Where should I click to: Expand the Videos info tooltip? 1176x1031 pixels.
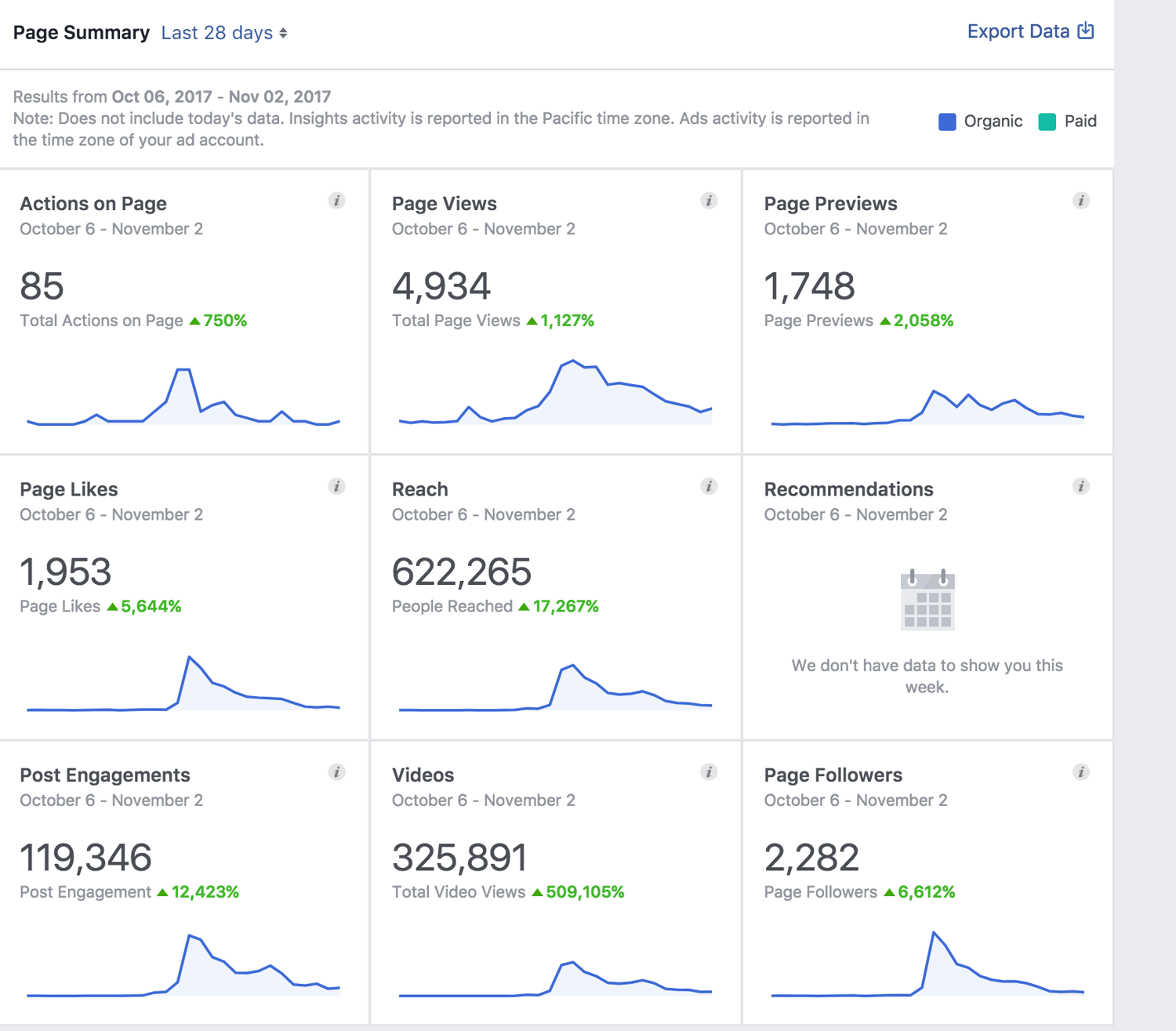pos(710,772)
